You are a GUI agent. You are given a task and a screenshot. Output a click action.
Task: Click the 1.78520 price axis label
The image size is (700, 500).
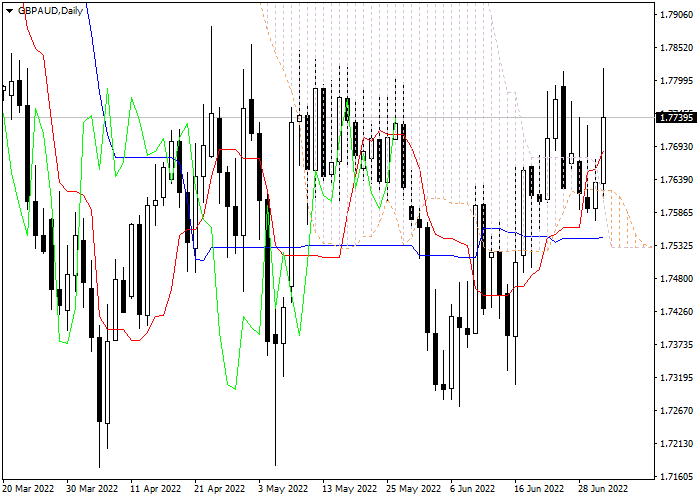coord(677,48)
